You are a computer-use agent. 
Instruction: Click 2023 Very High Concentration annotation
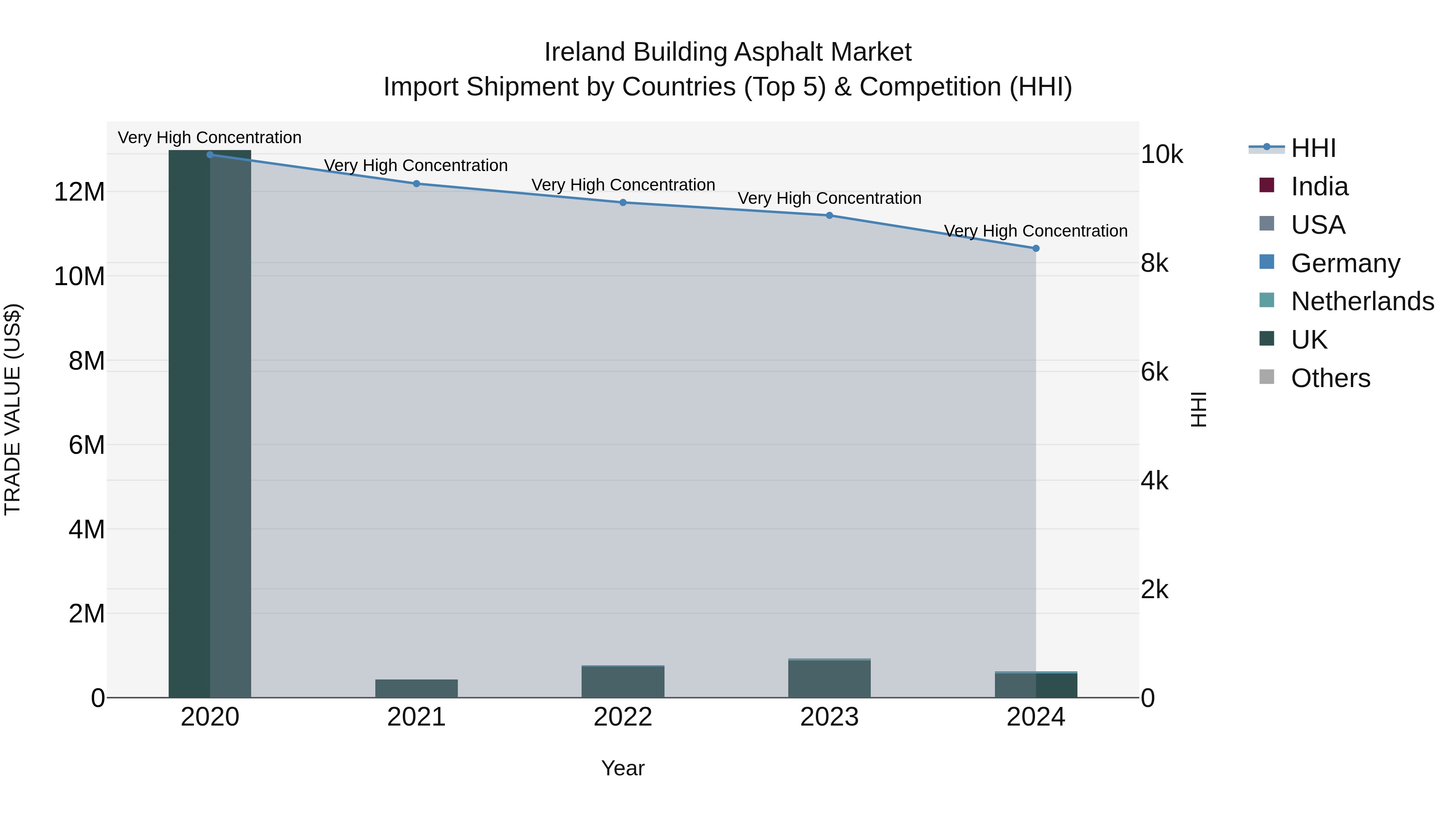pyautogui.click(x=830, y=199)
